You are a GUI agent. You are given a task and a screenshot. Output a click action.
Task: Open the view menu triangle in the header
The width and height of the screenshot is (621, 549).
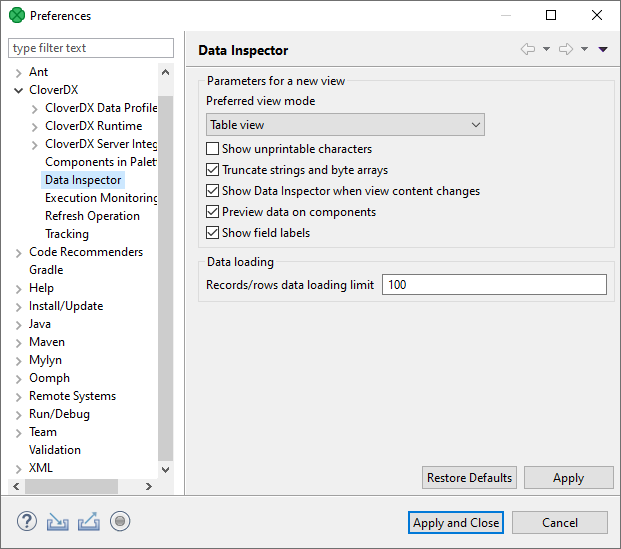pyautogui.click(x=603, y=49)
